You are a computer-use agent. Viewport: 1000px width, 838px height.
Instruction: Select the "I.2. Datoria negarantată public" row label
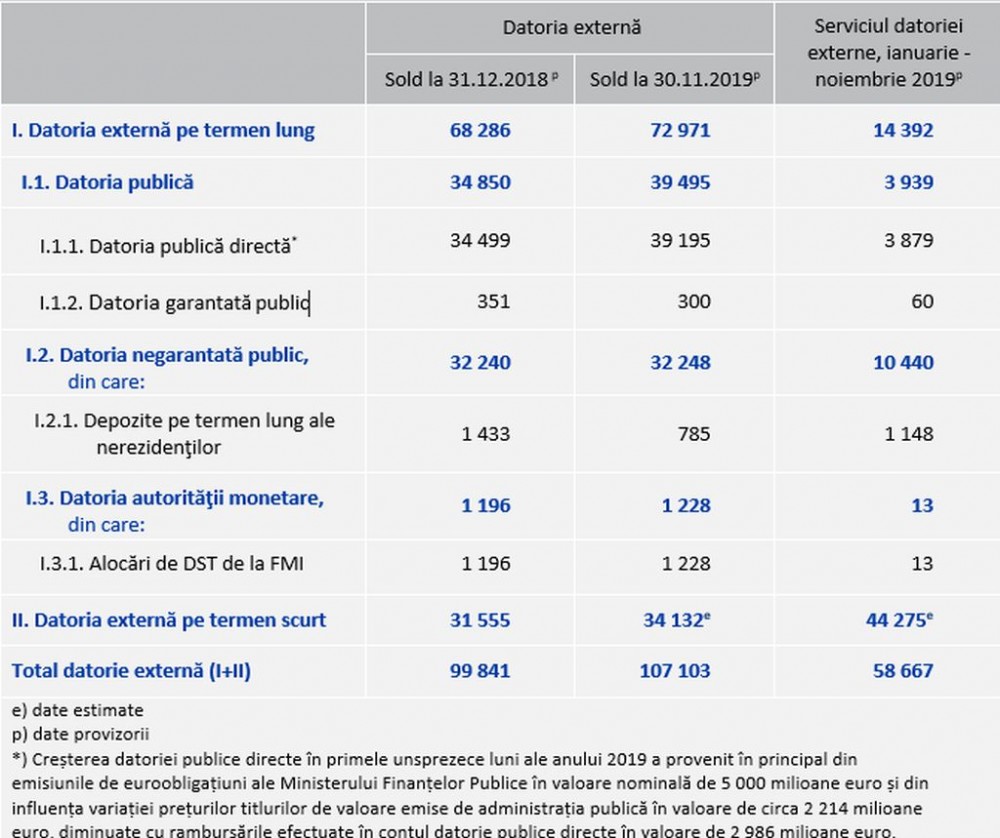(167, 356)
